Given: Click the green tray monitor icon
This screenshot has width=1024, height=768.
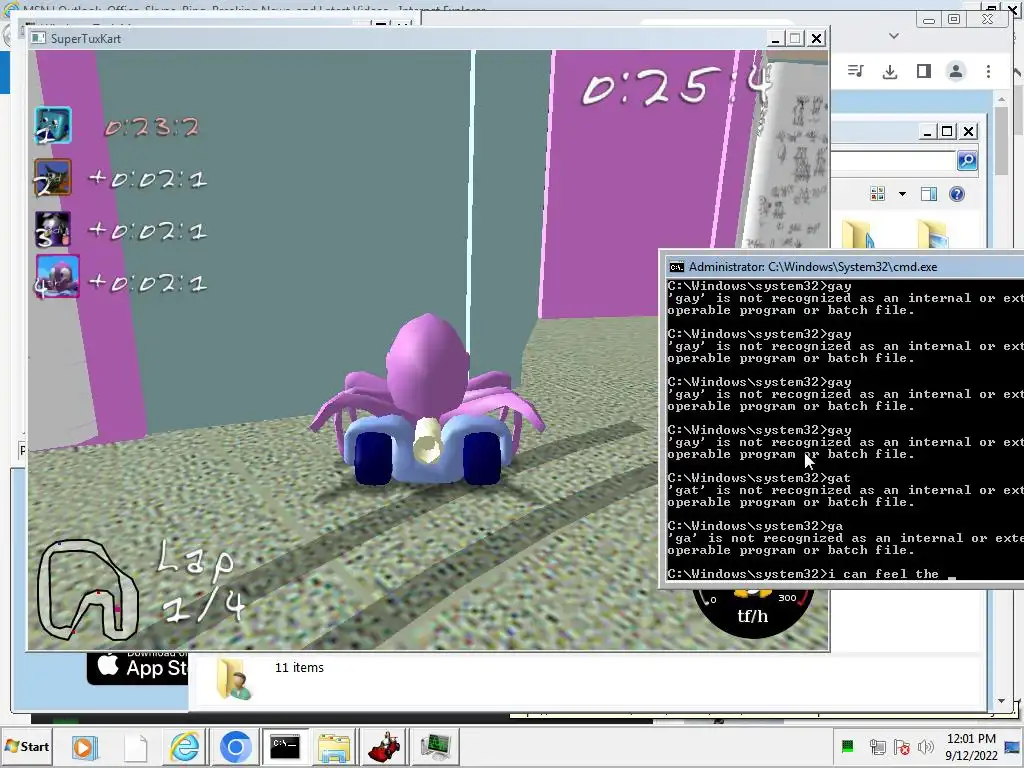Looking at the screenshot, I should tap(848, 746).
